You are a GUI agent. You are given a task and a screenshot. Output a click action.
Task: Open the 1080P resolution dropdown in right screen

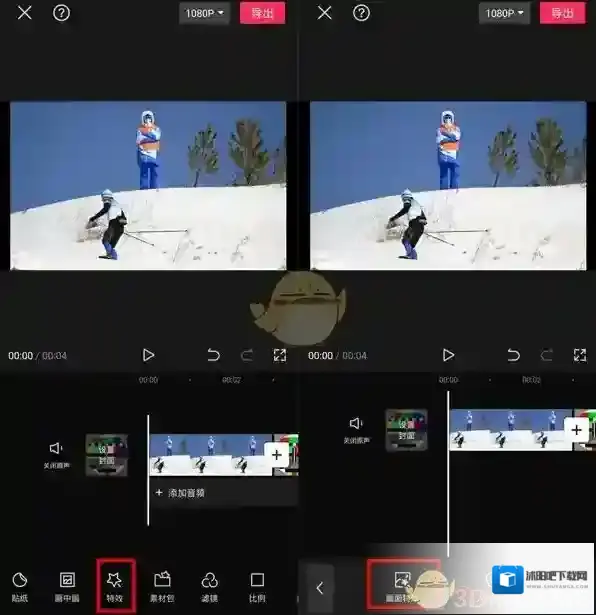504,13
